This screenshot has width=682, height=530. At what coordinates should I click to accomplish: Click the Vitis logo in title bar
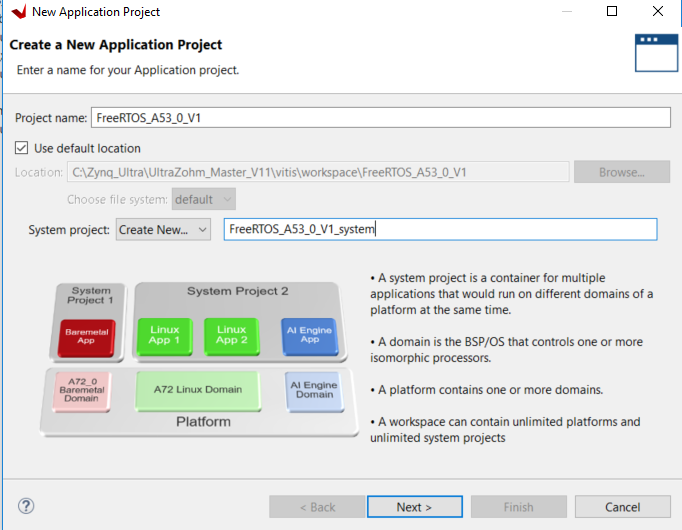click(x=17, y=12)
